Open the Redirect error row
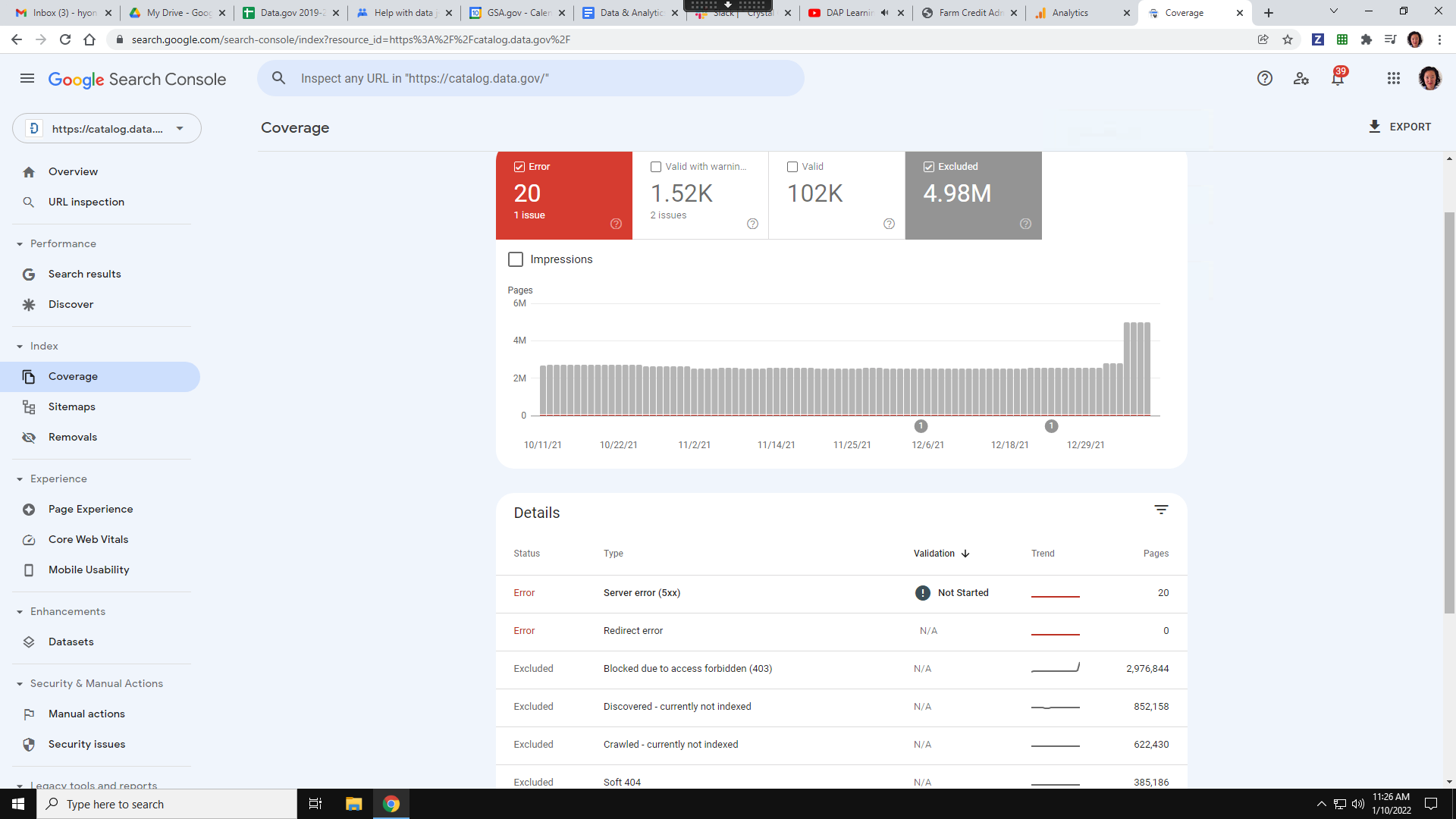 pos(841,631)
